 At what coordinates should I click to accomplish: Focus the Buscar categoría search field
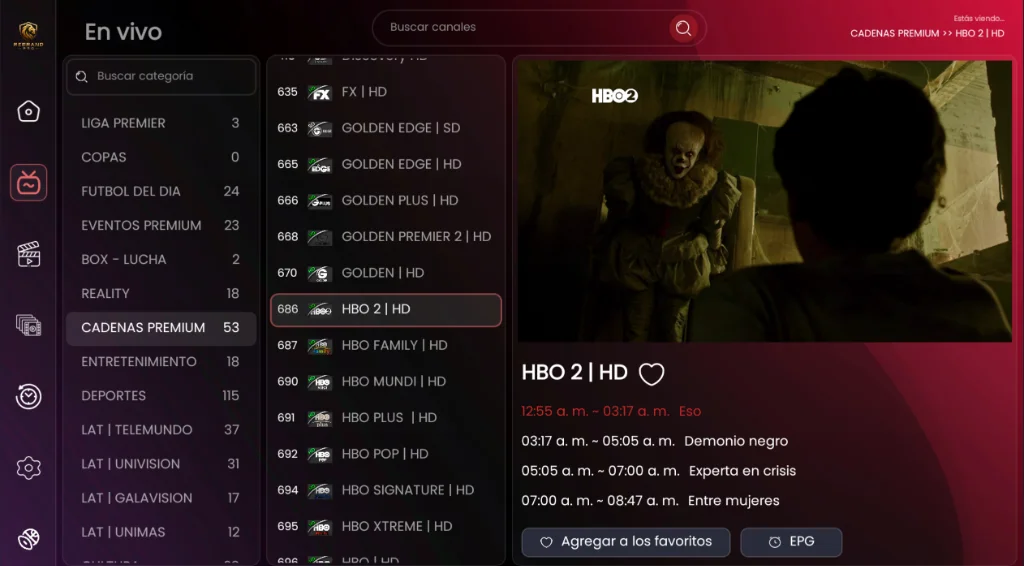tap(161, 76)
